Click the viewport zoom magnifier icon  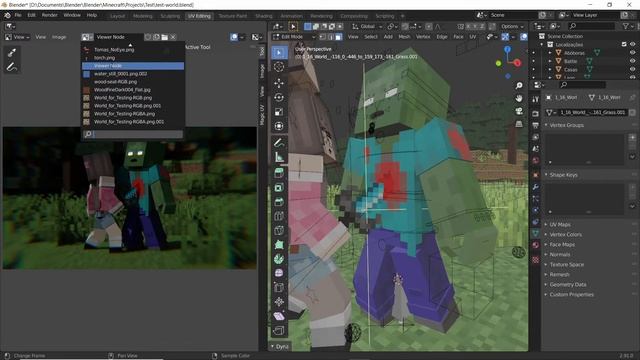[x=519, y=85]
